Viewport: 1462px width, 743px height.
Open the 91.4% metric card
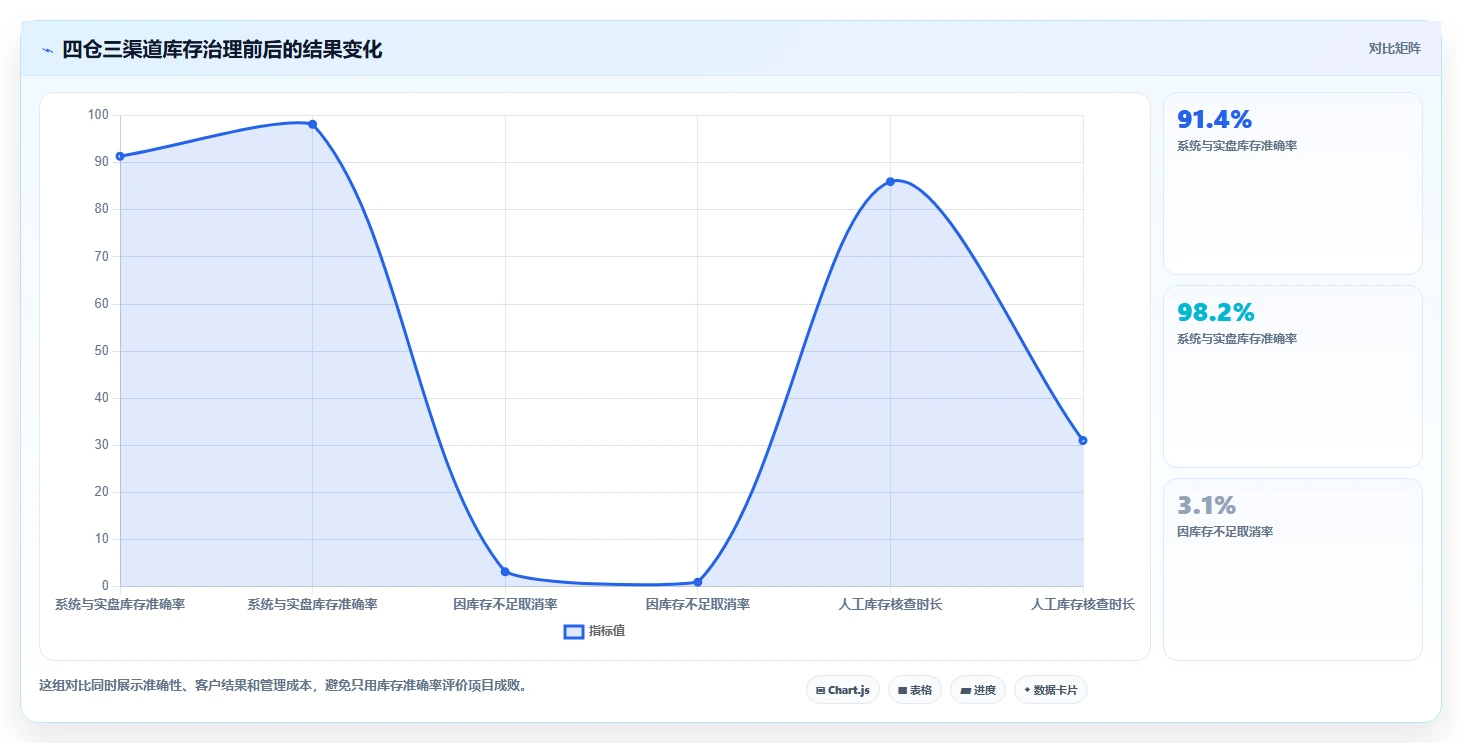tap(1292, 183)
